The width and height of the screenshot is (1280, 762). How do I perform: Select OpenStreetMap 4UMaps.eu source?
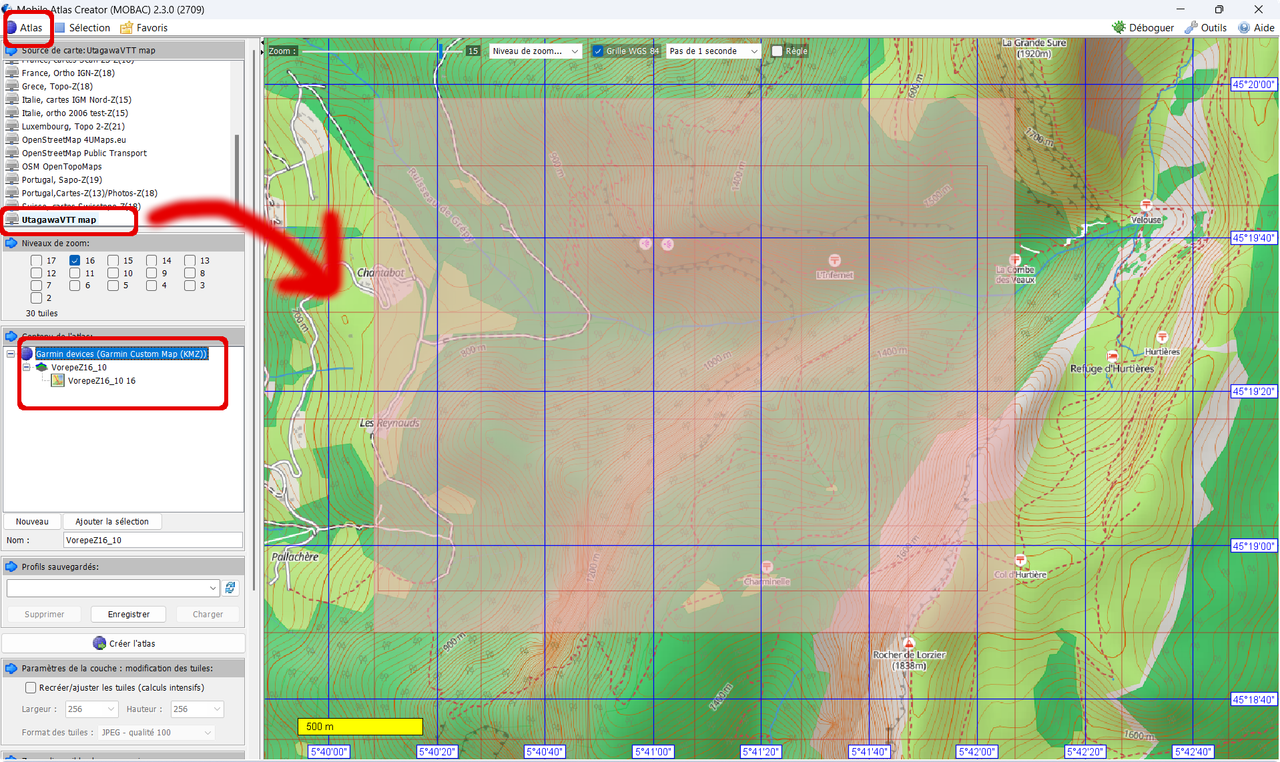click(74, 140)
